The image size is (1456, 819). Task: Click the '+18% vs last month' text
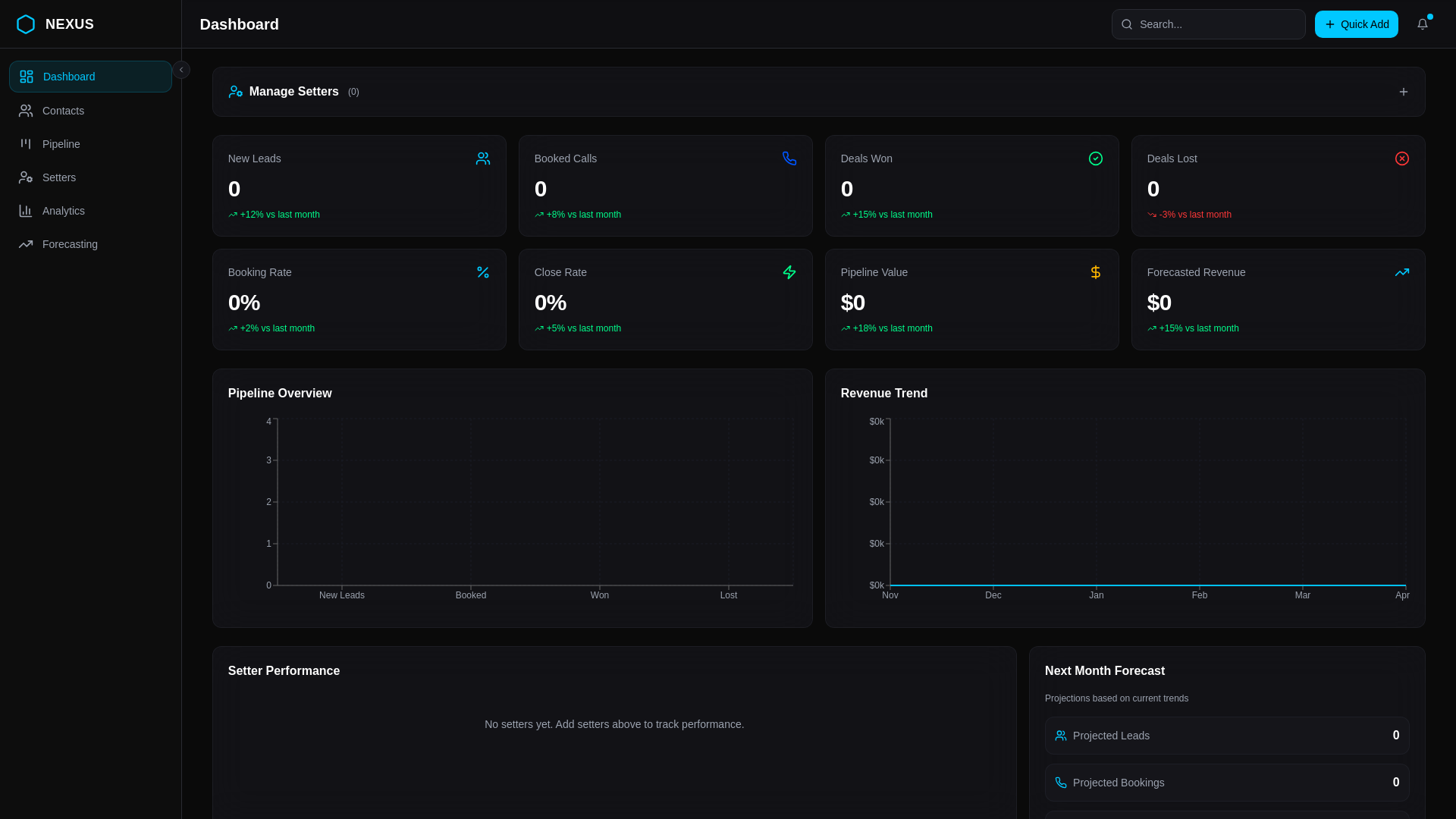893,328
